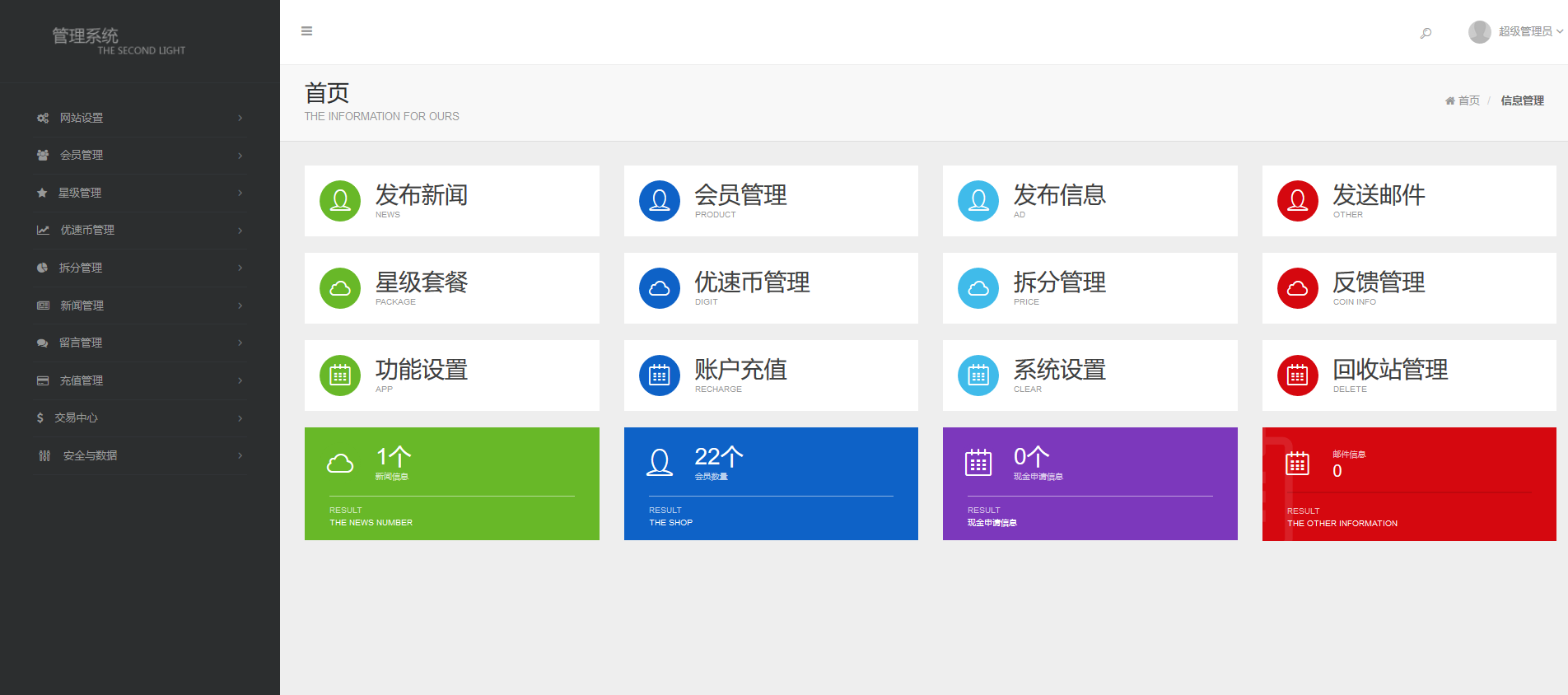Click the search magnifier icon
The width and height of the screenshot is (1568, 695).
point(1426,33)
